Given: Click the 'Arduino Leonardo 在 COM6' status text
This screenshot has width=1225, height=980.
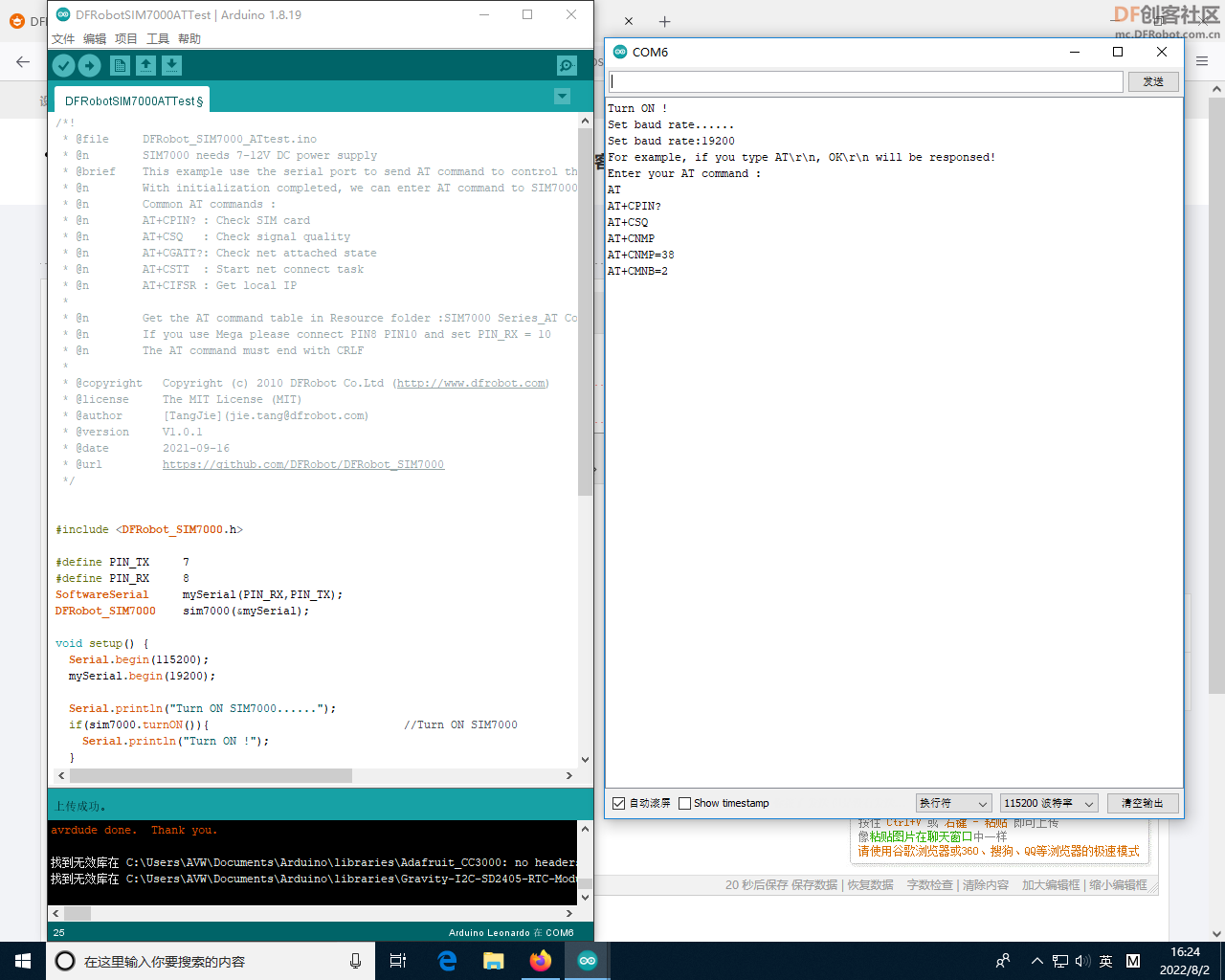Looking at the screenshot, I should pos(511,932).
